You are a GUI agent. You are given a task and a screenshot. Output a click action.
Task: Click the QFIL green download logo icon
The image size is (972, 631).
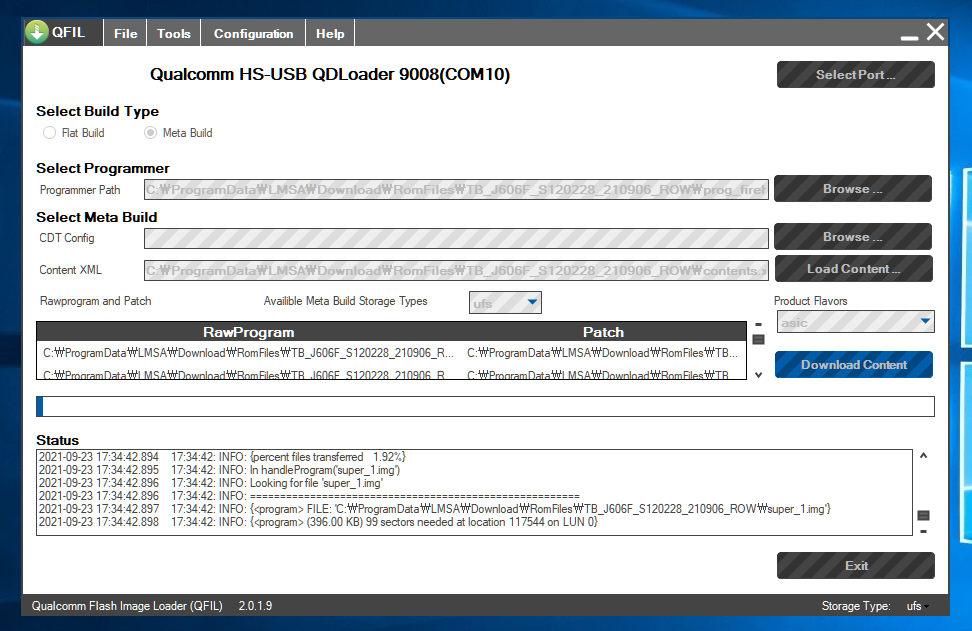click(37, 32)
